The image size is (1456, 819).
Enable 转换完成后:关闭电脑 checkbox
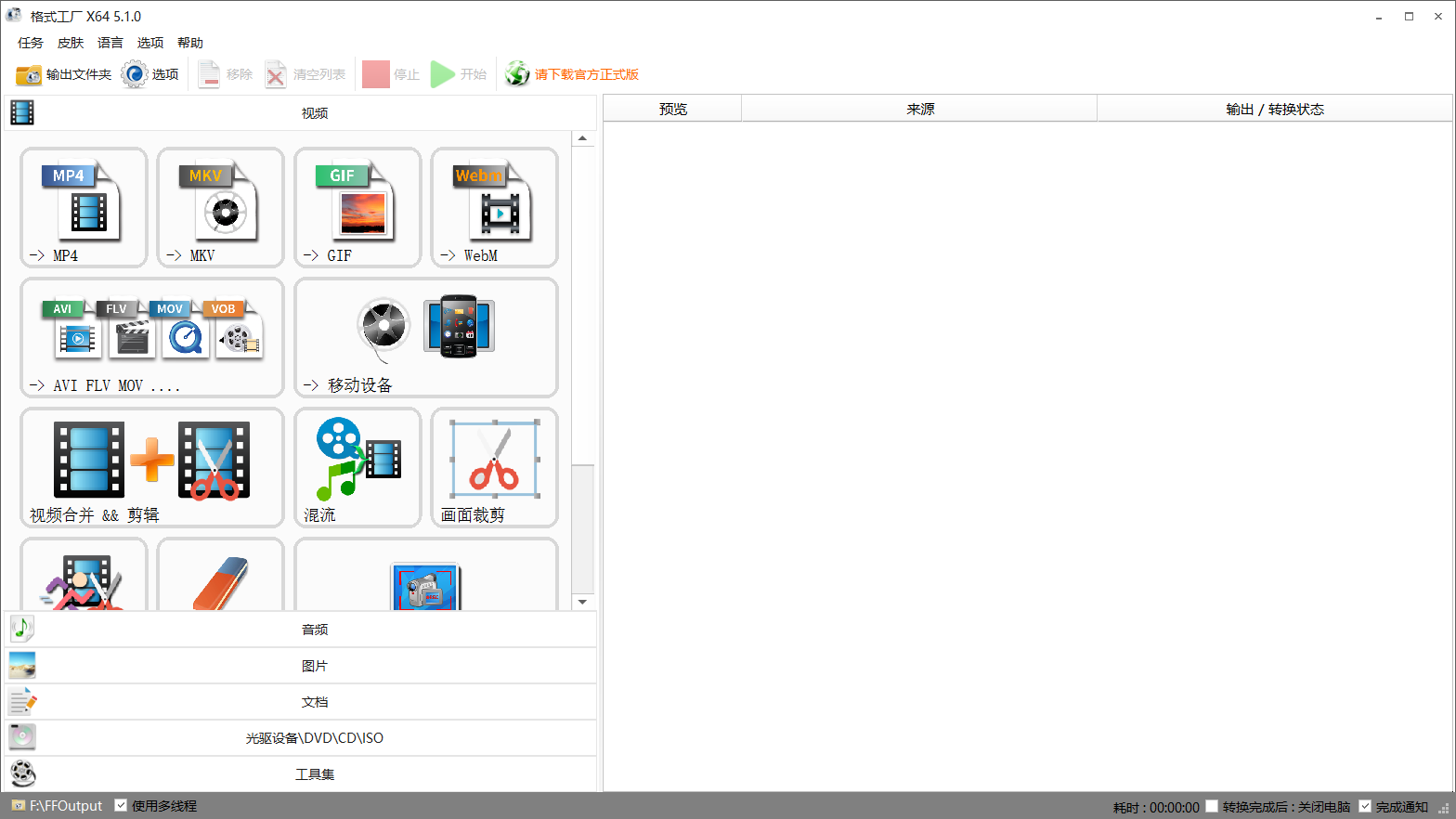click(1212, 806)
